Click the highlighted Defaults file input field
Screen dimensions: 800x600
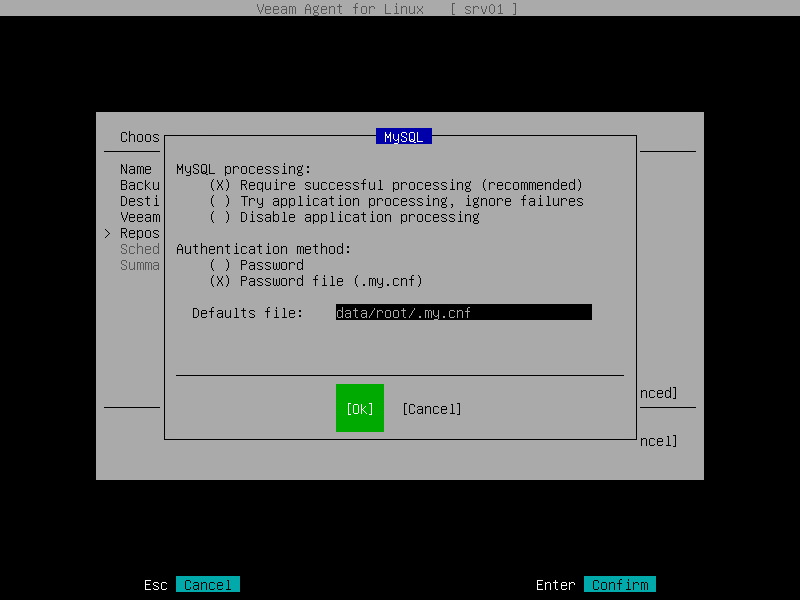[x=463, y=311]
